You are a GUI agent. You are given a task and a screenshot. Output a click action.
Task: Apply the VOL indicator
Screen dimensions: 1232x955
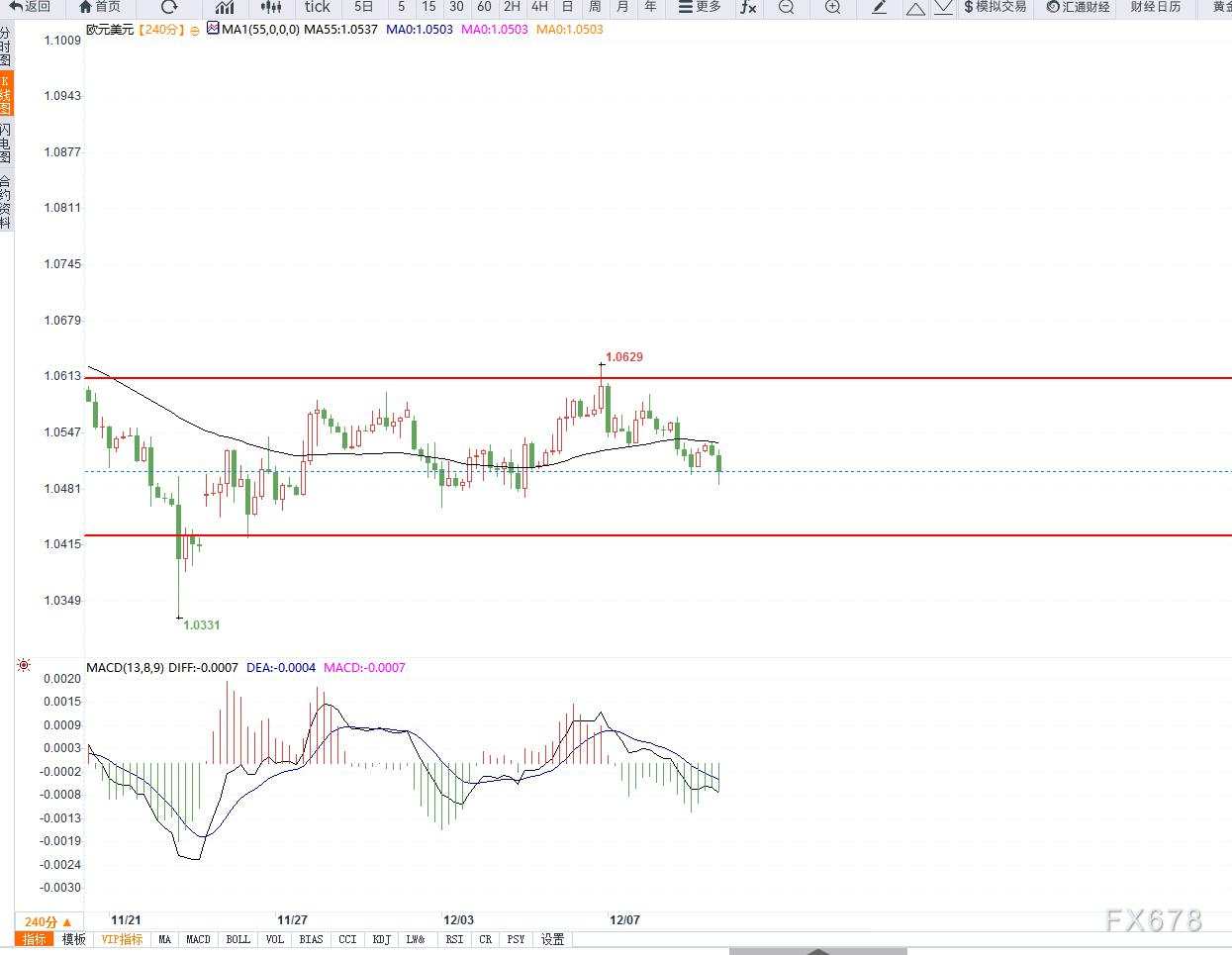click(x=275, y=939)
